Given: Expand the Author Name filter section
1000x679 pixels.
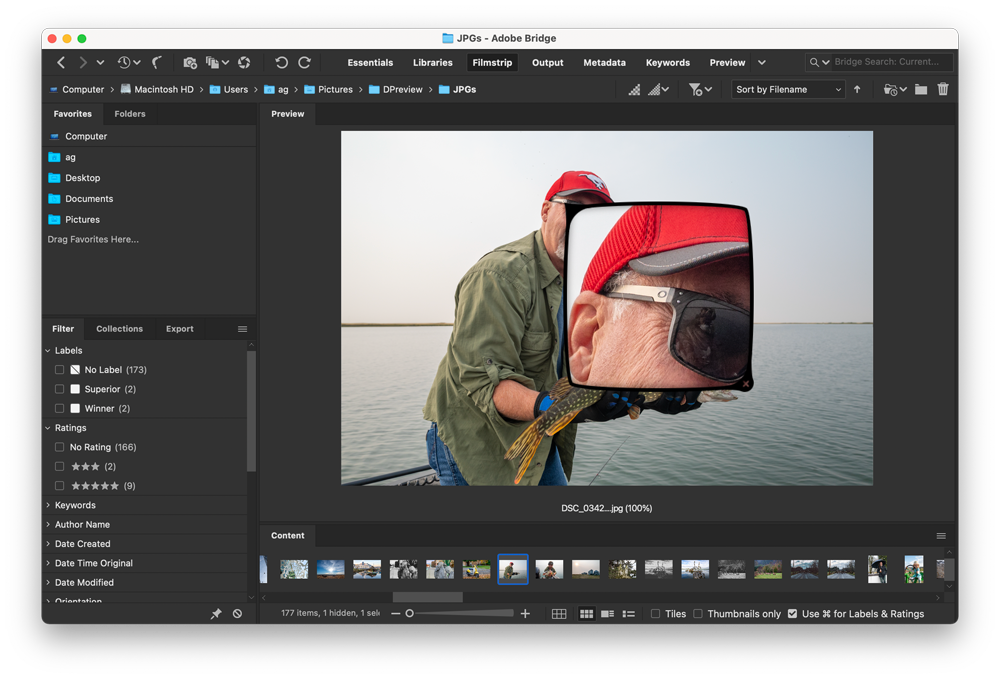Looking at the screenshot, I should tap(48, 525).
